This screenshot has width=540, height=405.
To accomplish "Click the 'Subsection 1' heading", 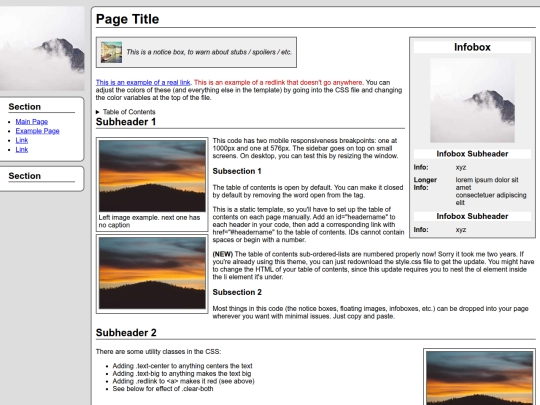I will (x=237, y=171).
